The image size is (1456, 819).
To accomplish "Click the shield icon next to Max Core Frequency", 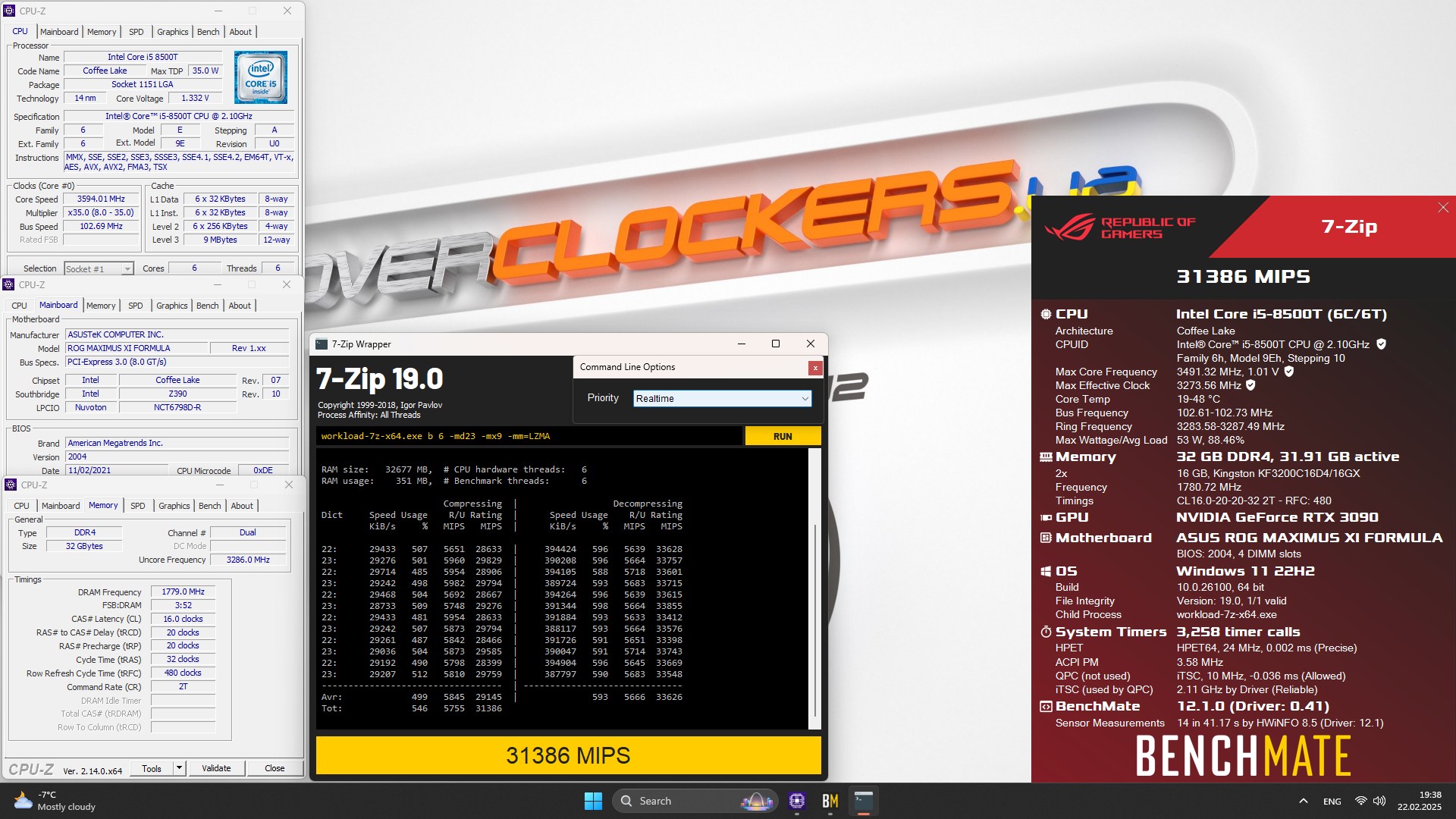I will [1289, 372].
